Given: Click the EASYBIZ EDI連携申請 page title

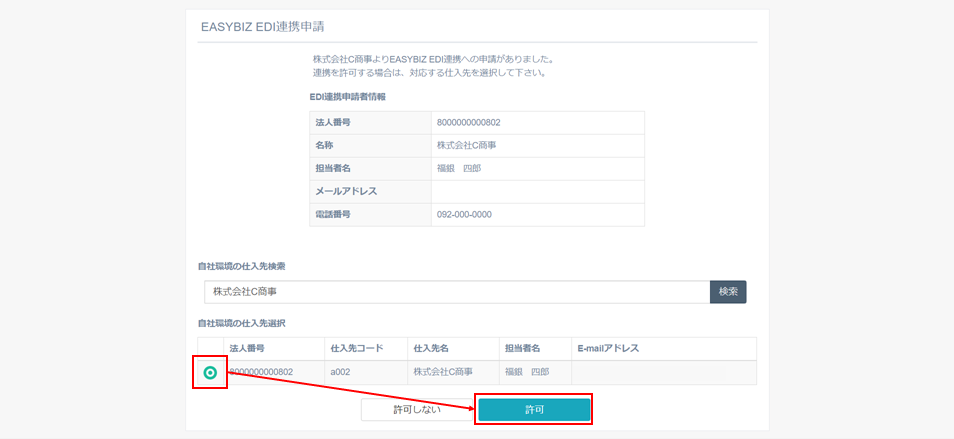Looking at the screenshot, I should coord(262,25).
